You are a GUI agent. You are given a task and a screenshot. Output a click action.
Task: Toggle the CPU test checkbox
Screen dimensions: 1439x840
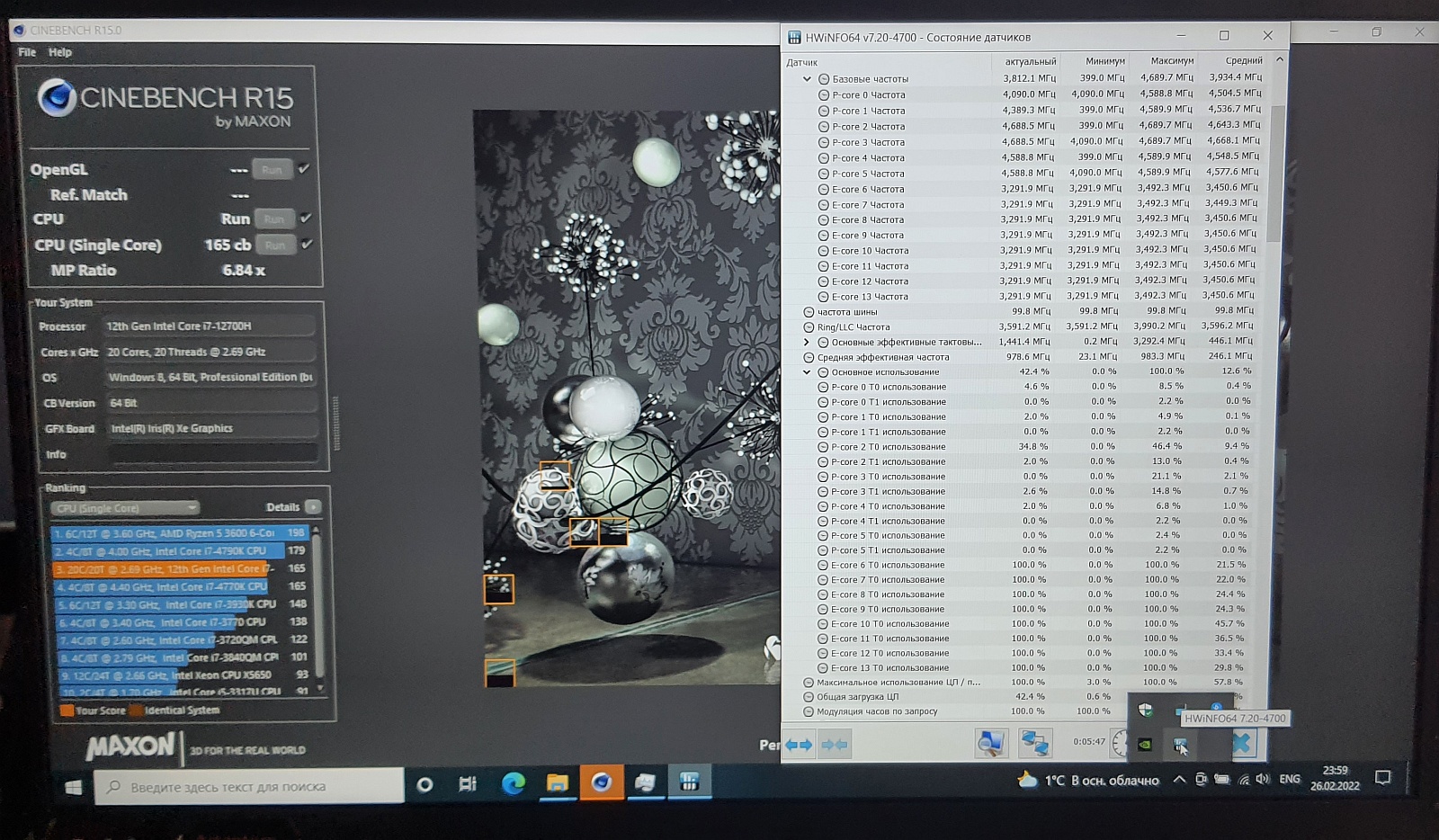click(306, 218)
